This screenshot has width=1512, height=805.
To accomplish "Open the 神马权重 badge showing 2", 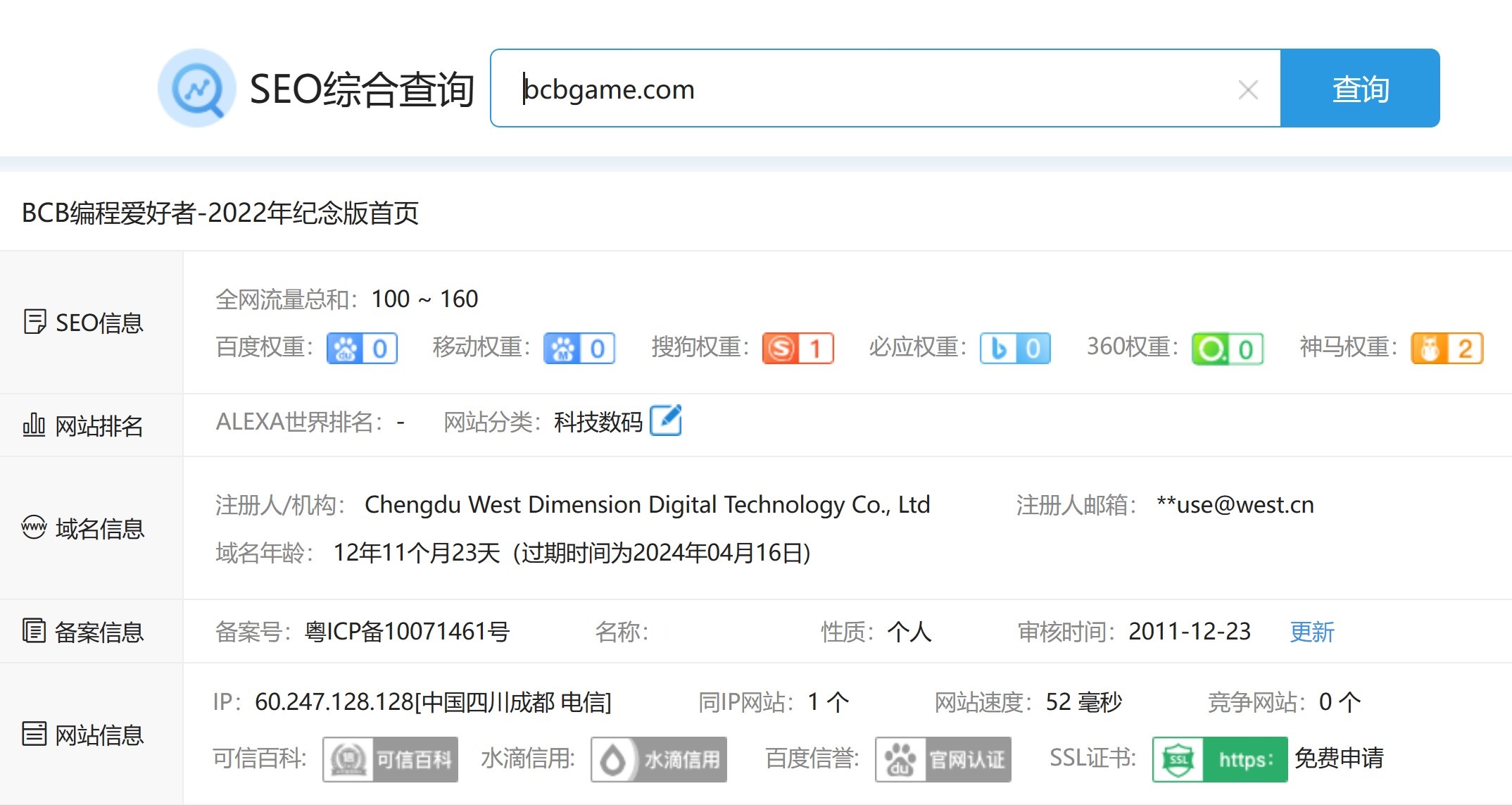I will click(1447, 348).
